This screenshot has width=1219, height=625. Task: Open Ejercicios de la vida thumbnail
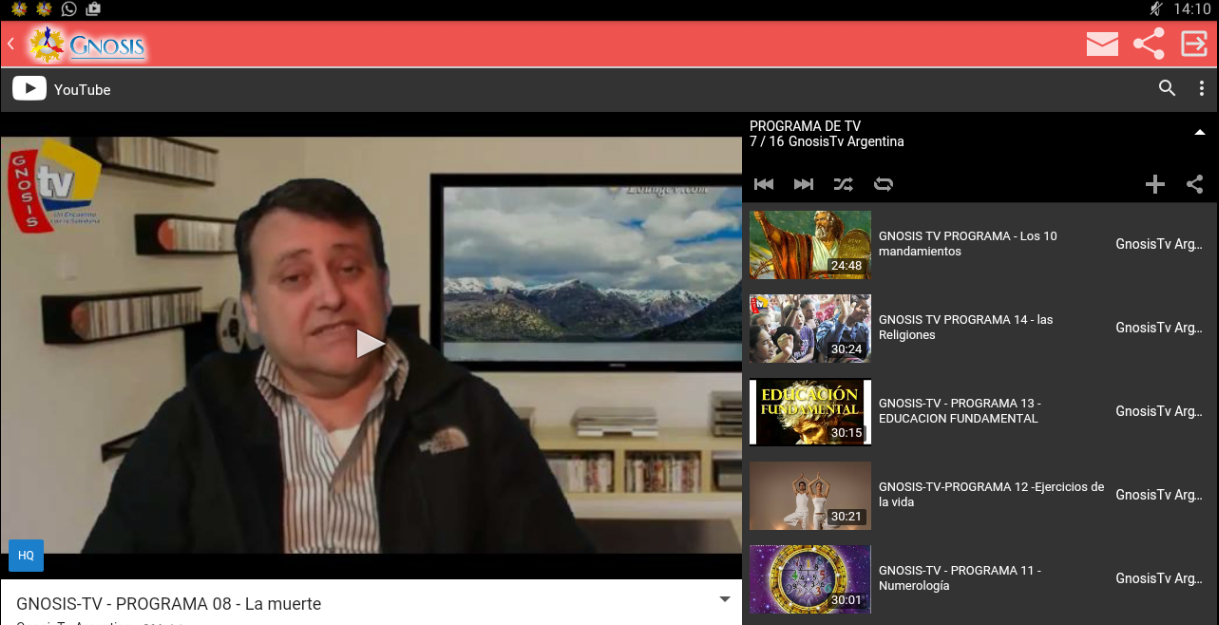(810, 495)
